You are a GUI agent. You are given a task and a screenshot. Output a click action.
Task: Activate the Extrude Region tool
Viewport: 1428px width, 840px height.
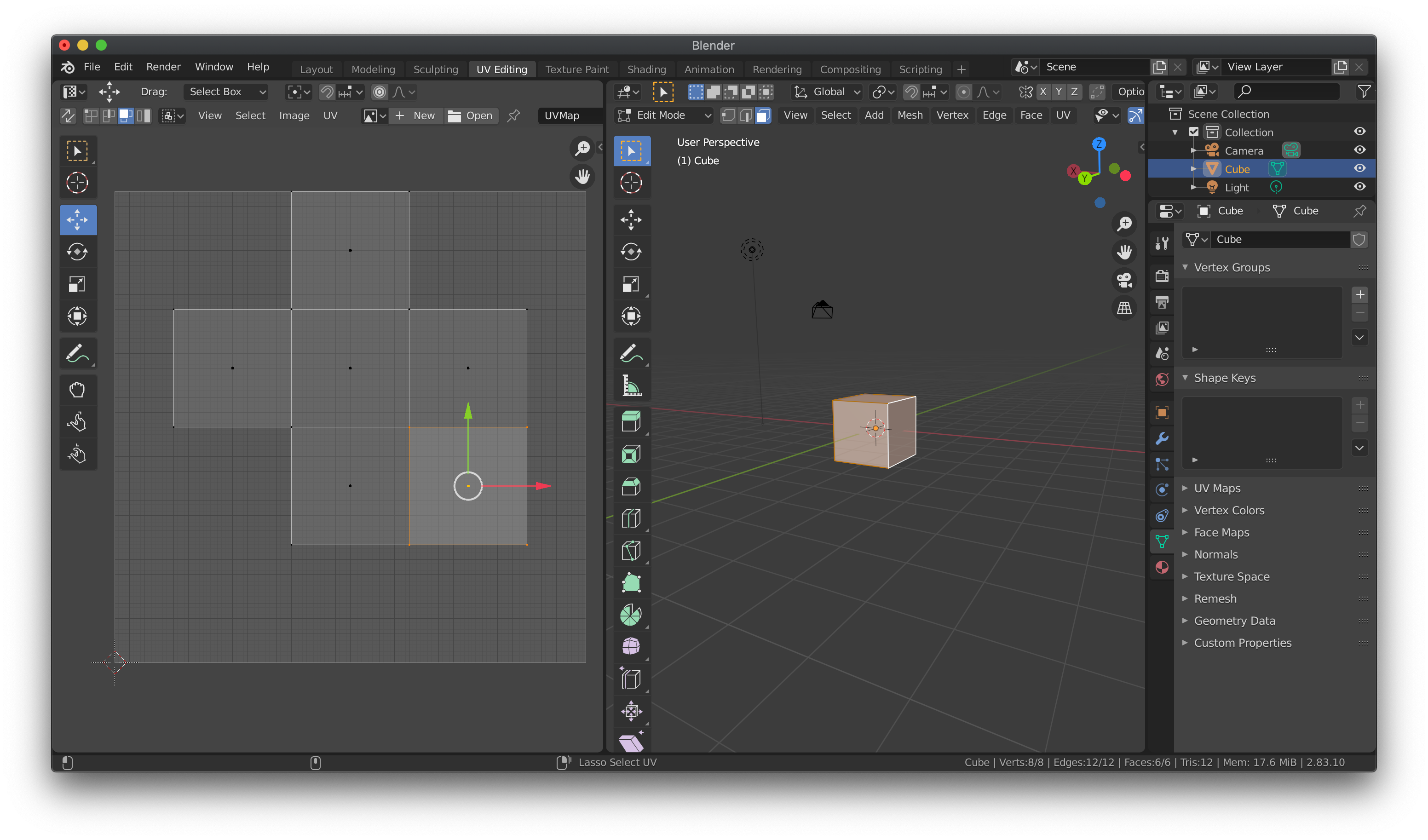[631, 422]
